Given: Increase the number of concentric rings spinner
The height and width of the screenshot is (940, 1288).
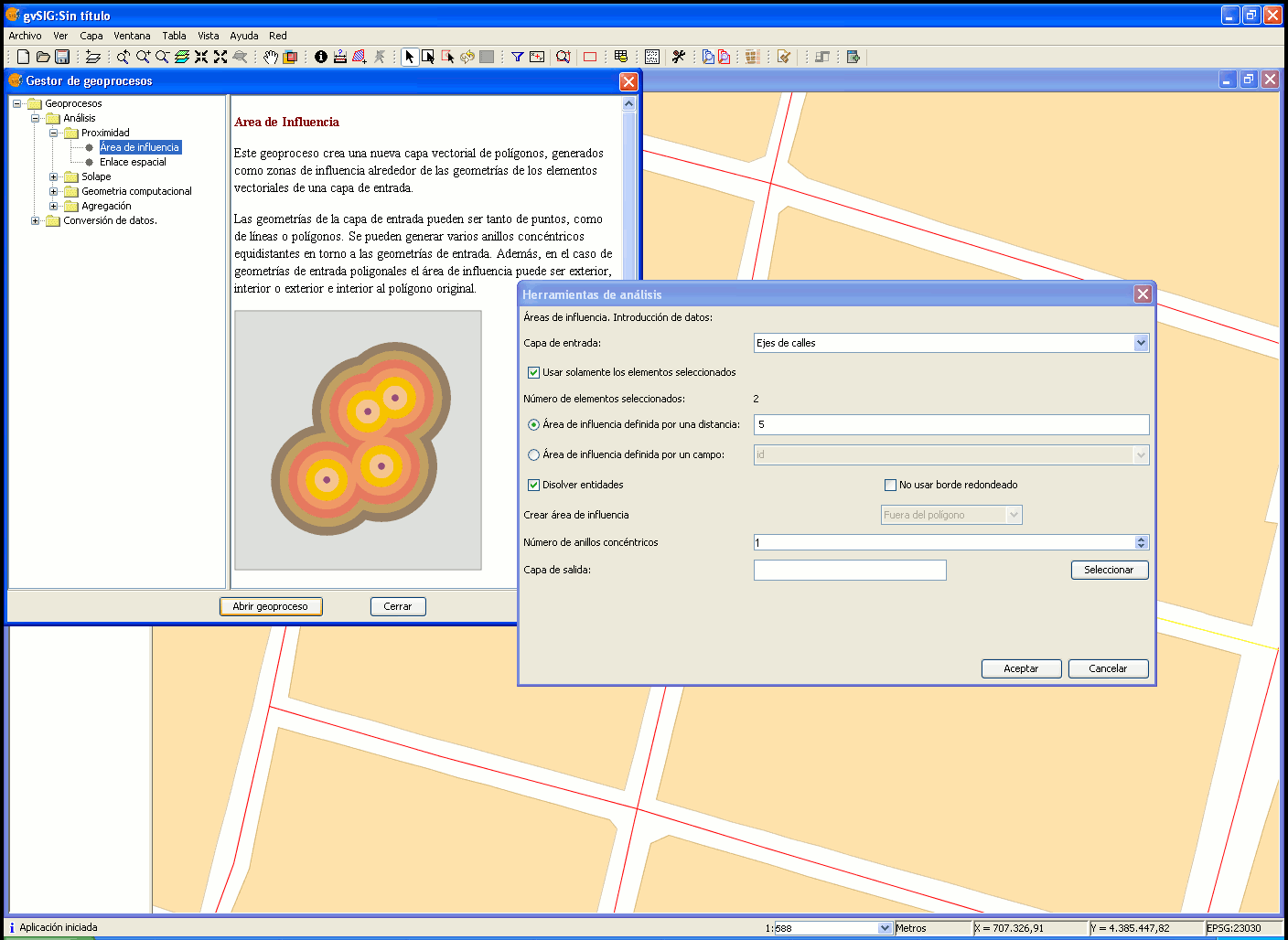Looking at the screenshot, I should coord(1141,539).
